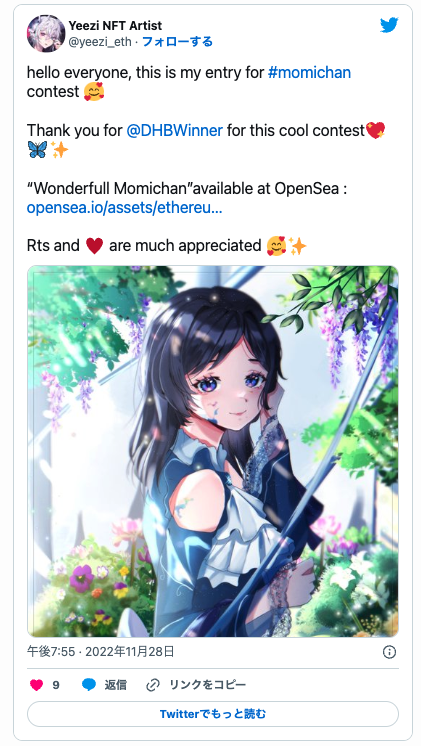The height and width of the screenshot is (746, 421).
Task: Select リンクをコピー copy link text
Action: pos(208,685)
